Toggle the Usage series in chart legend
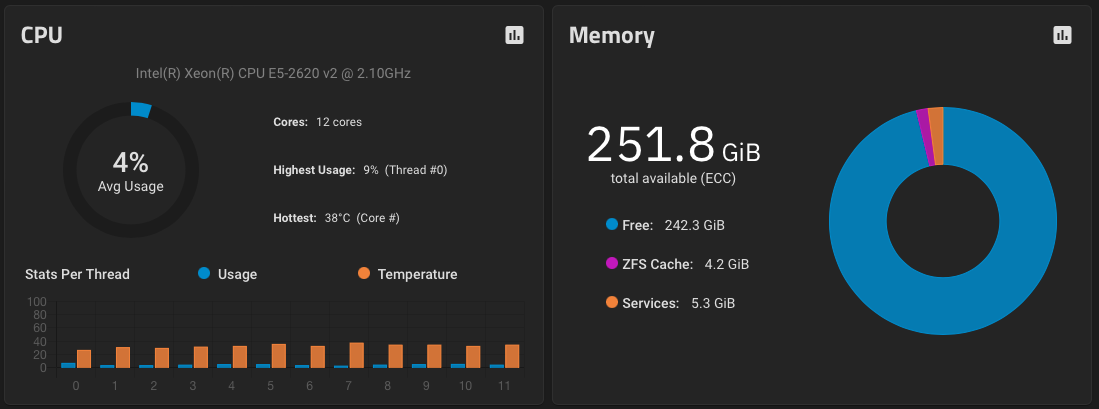The height and width of the screenshot is (409, 1099). [228, 274]
